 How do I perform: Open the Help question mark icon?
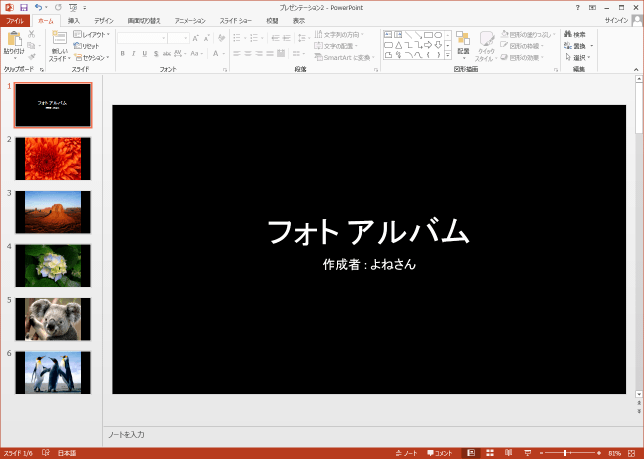[577, 7]
